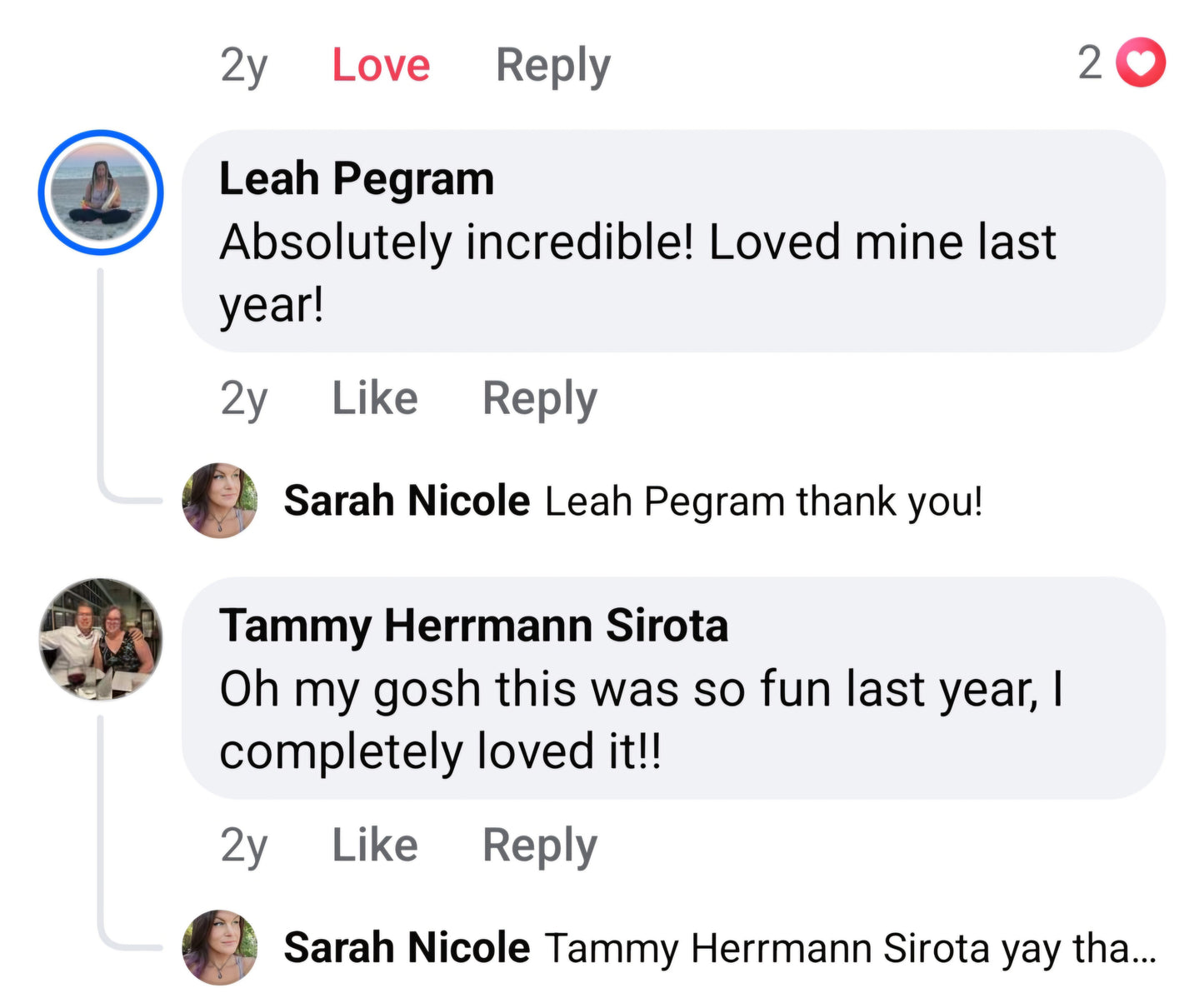Click Sarah Nicole's name in the truncated reply

[x=407, y=947]
